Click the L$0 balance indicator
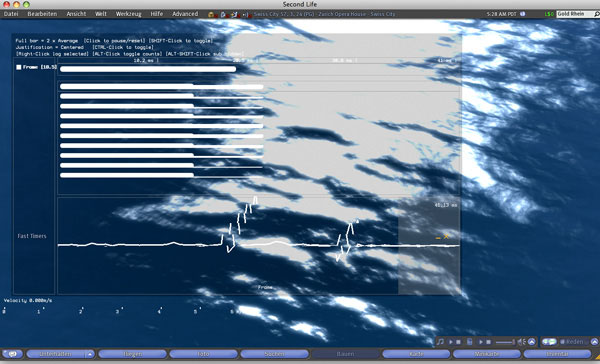 [x=549, y=14]
